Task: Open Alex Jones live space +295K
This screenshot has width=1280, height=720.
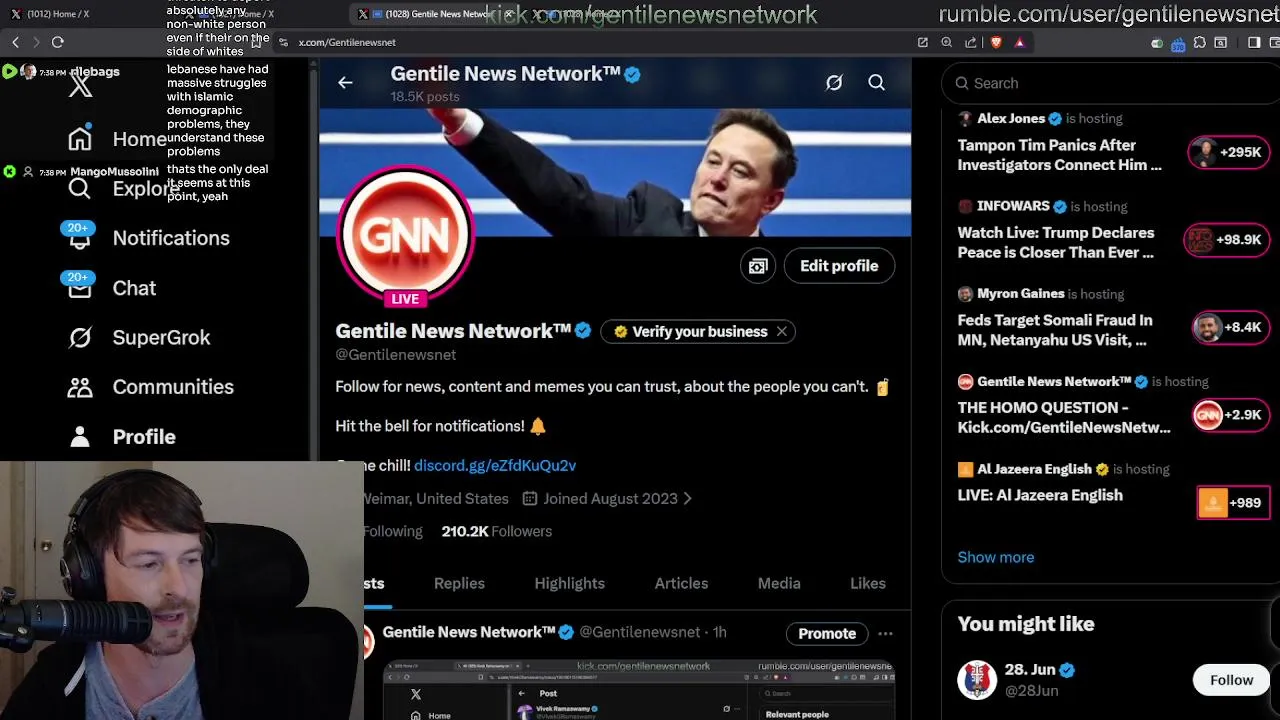Action: pos(1228,152)
